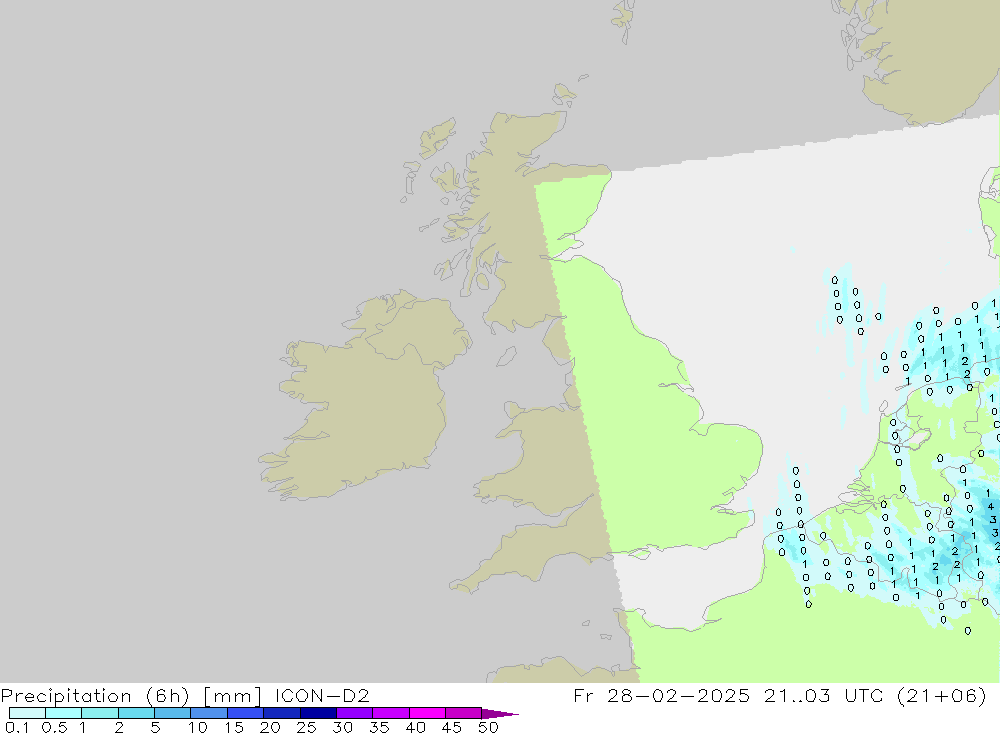Select the 5–10 mm legend color box
The image size is (1000, 733).
(x=173, y=713)
